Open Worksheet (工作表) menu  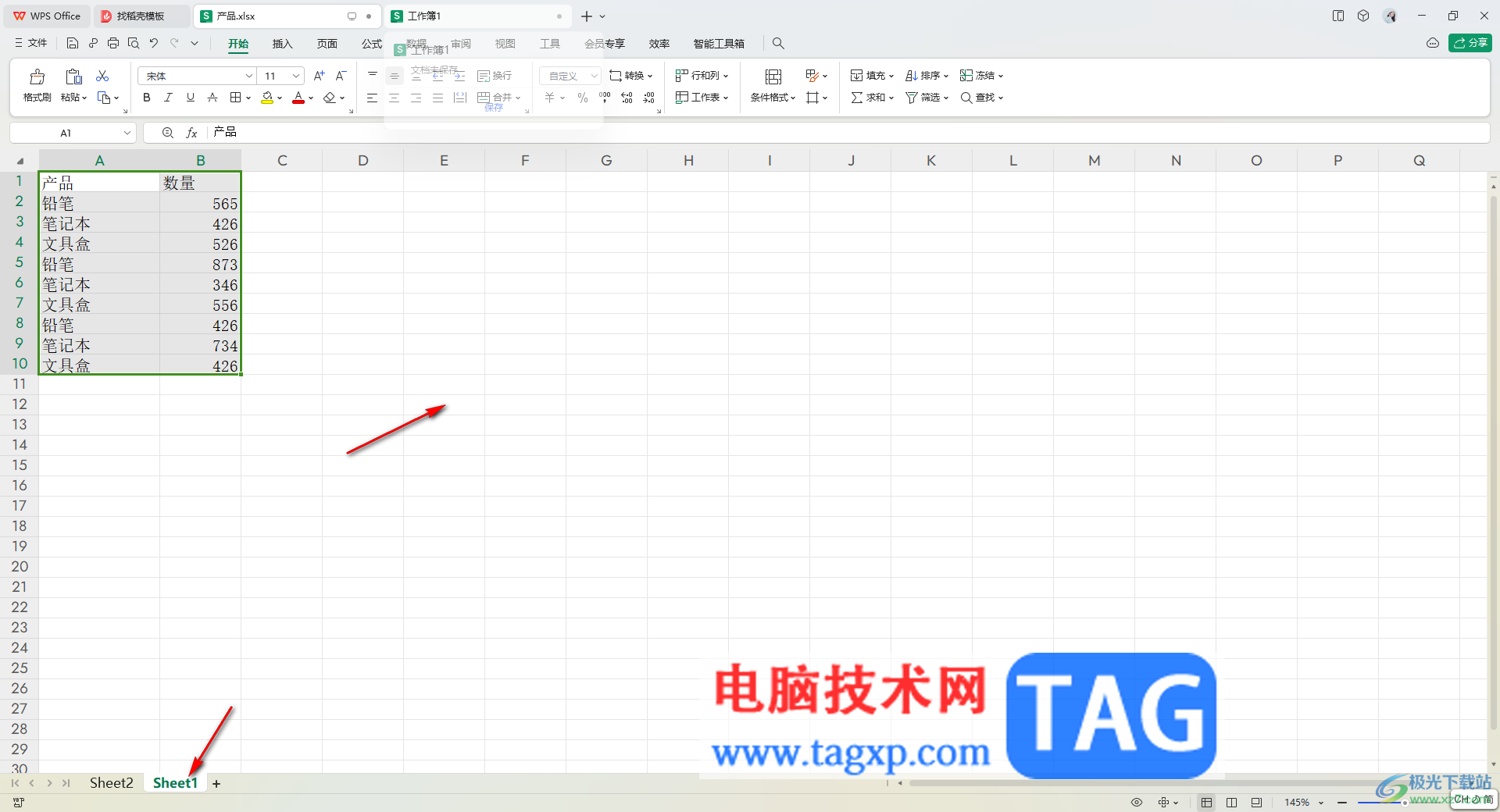coord(702,98)
